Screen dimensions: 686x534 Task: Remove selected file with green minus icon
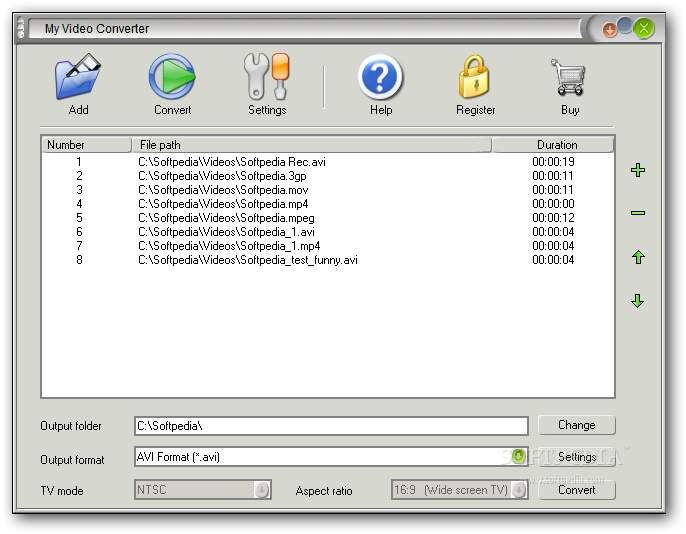pyautogui.click(x=638, y=213)
